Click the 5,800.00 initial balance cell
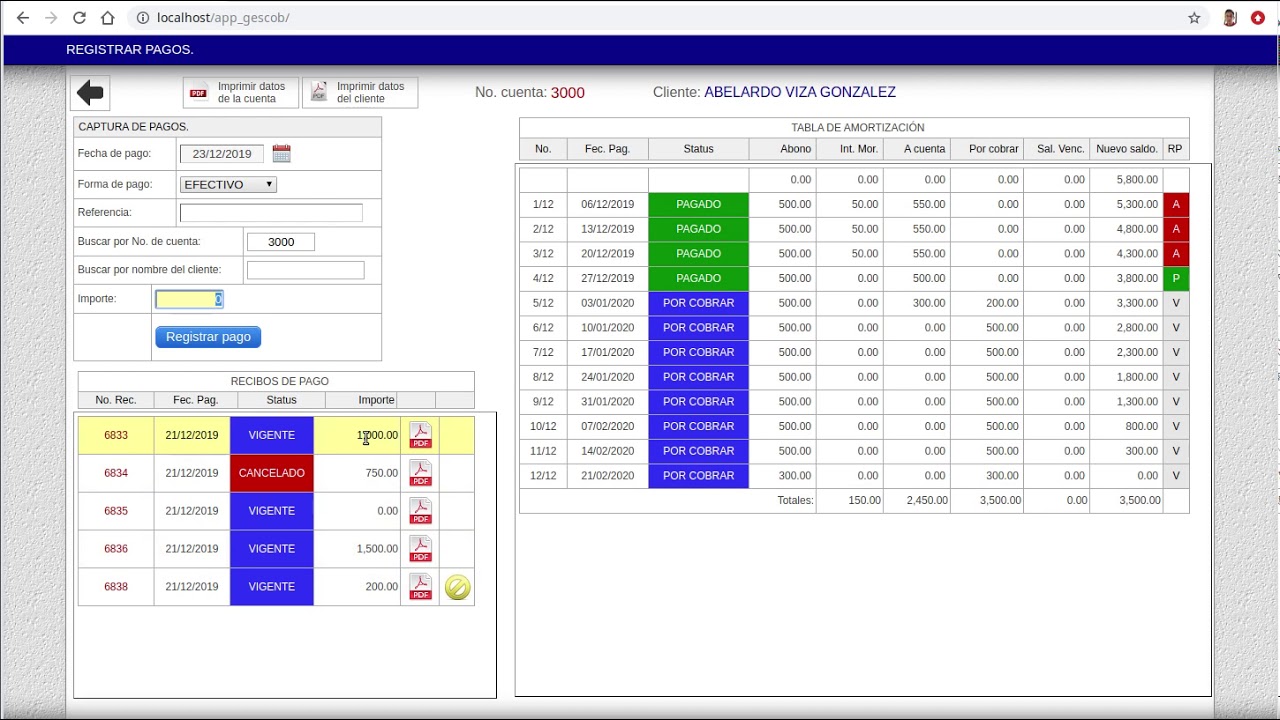 1126,180
